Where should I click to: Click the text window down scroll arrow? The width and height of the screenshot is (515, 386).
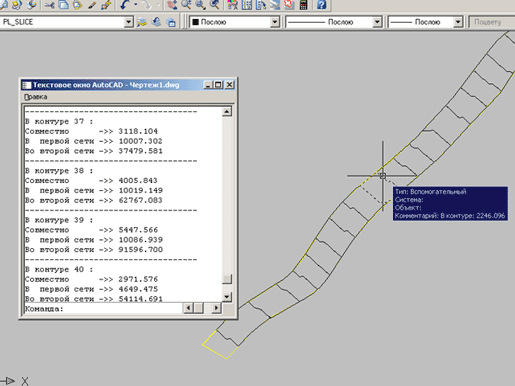click(x=227, y=296)
